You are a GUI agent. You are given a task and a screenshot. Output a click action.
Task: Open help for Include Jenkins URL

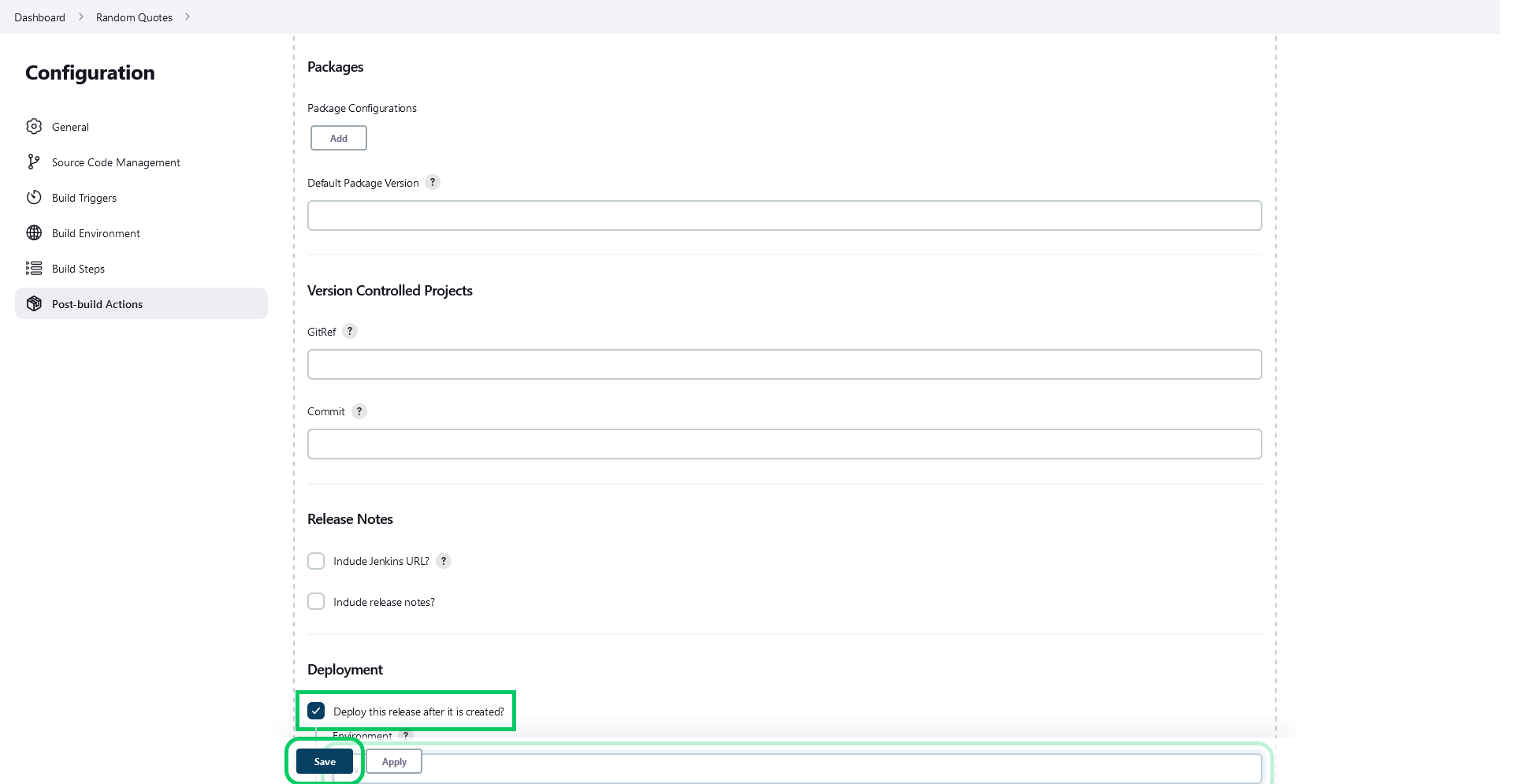(444, 560)
